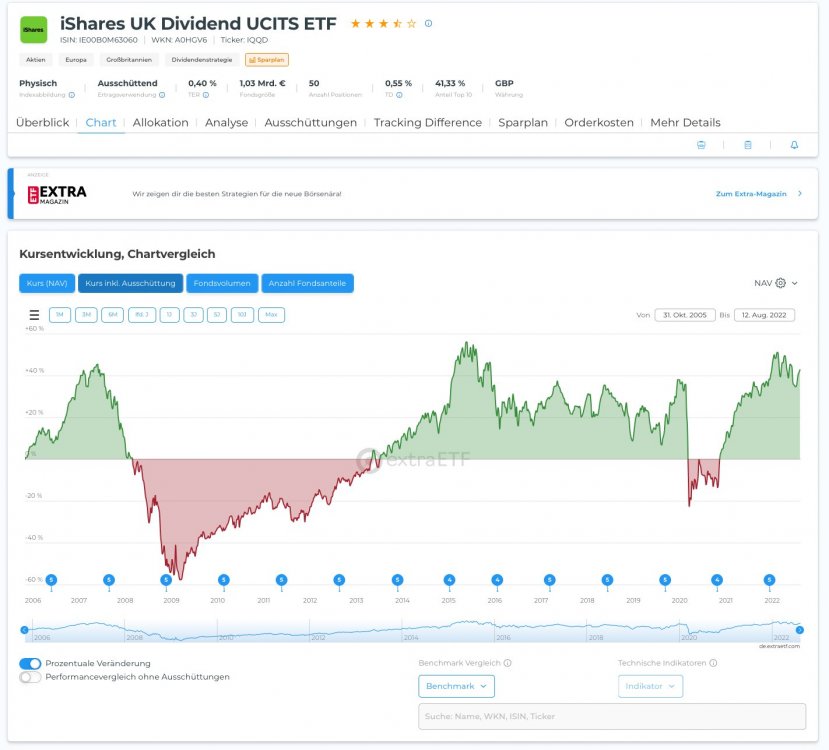Viewport: 829px width, 750px height.
Task: Follow the Zum Extra-Magazin link
Action: [751, 193]
